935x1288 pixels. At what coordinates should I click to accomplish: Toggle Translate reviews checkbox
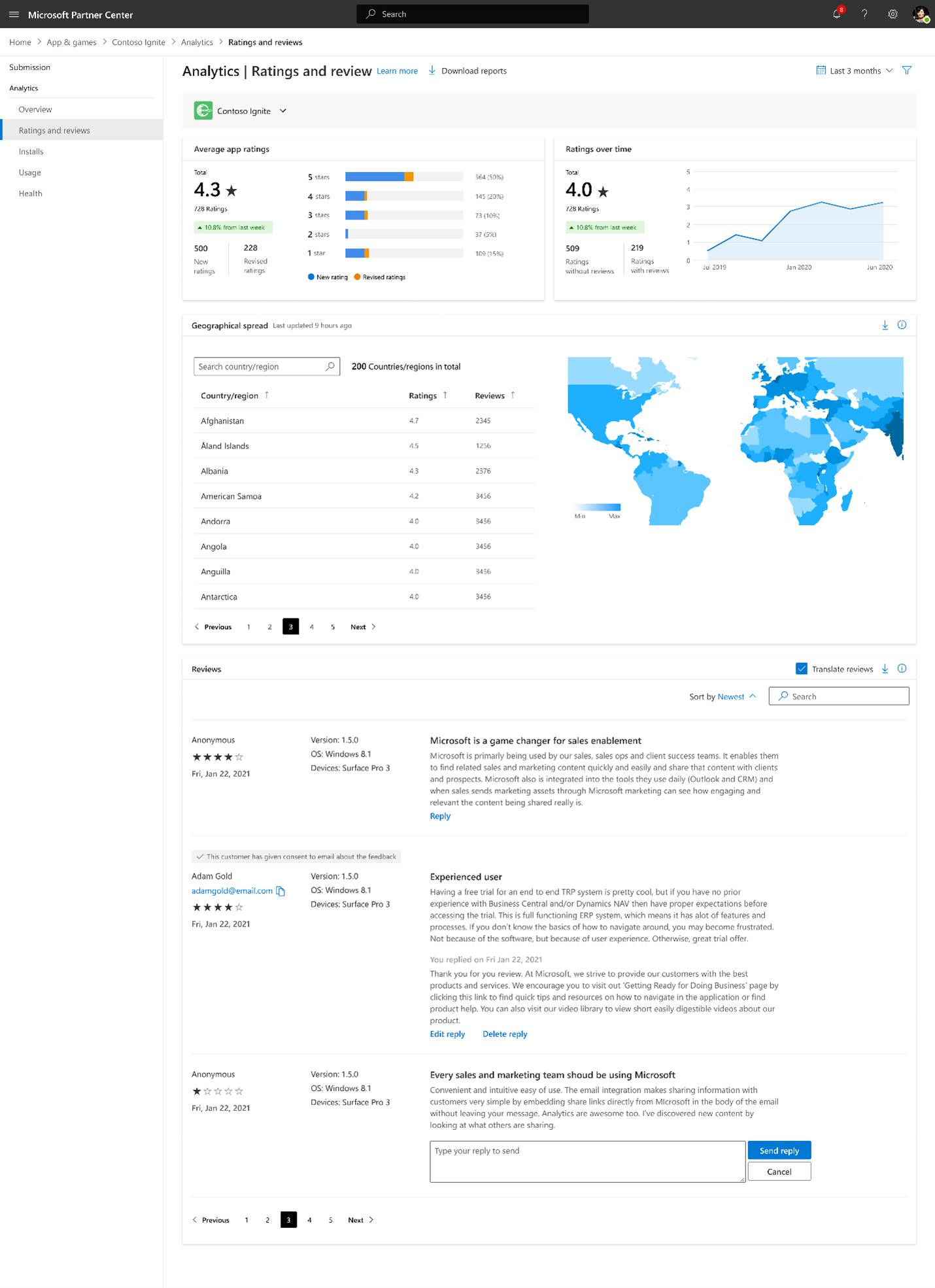pyautogui.click(x=801, y=669)
